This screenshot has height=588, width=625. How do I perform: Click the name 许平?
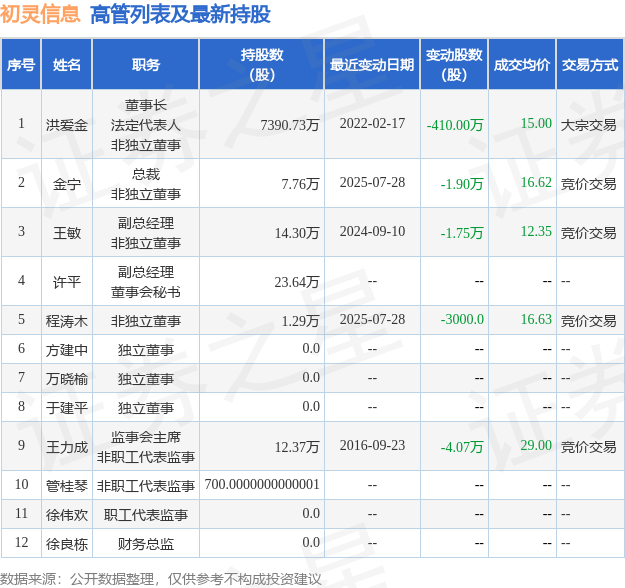[x=67, y=282]
